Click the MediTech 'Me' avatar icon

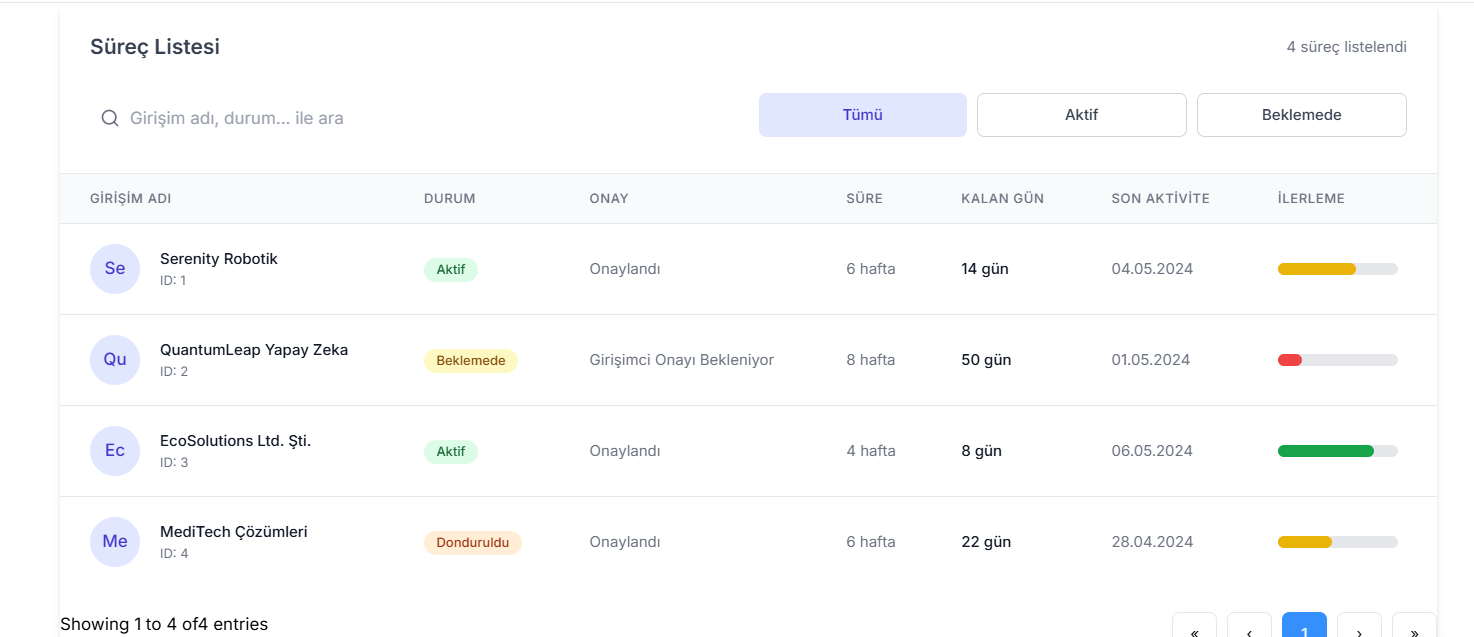pos(115,542)
